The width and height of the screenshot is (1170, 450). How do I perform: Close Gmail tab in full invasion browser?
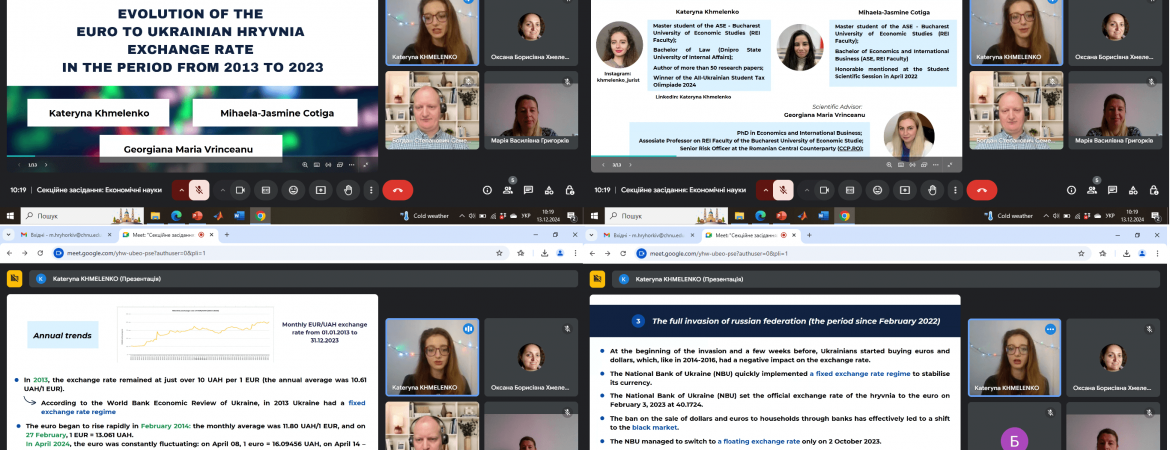pyautogui.click(x=693, y=234)
